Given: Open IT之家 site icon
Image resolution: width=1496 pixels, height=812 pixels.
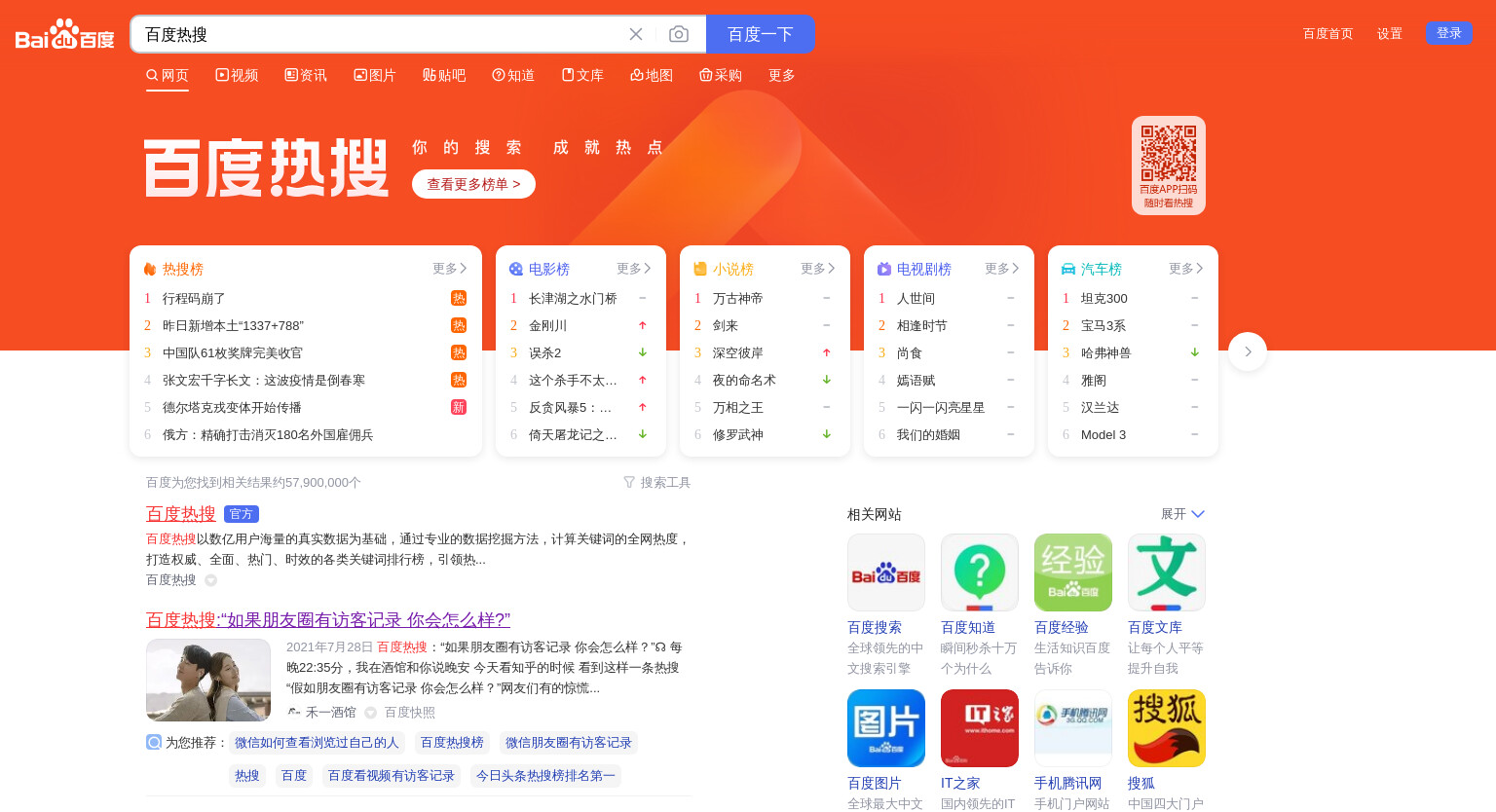Looking at the screenshot, I should coord(980,728).
